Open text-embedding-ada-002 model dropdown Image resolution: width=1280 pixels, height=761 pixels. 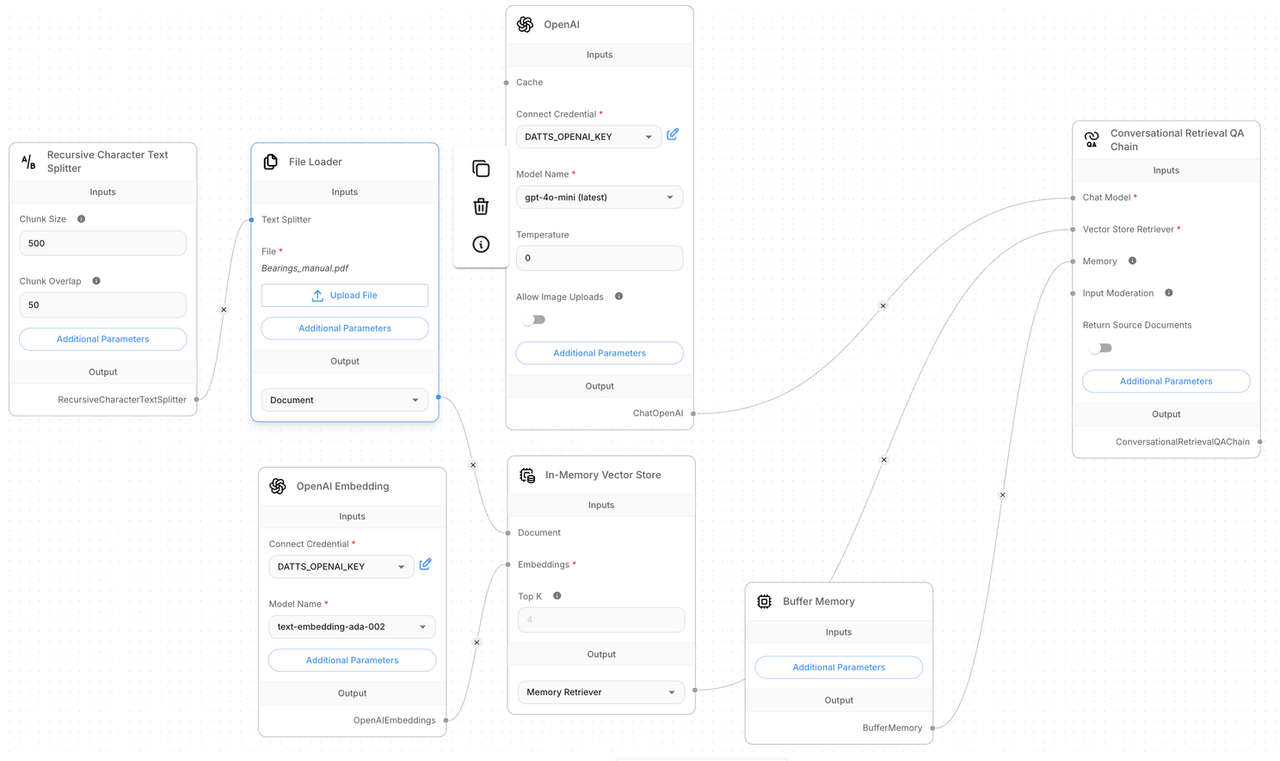click(352, 627)
